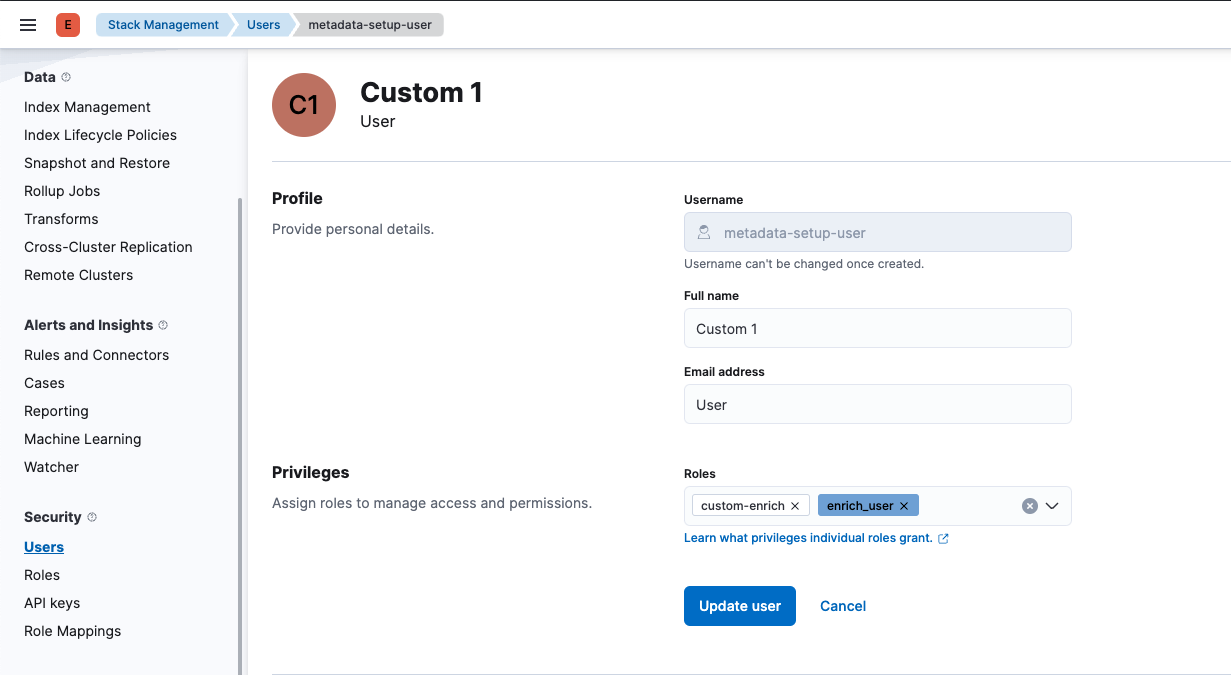
Task: Click the C1 user avatar circle
Action: click(x=304, y=105)
